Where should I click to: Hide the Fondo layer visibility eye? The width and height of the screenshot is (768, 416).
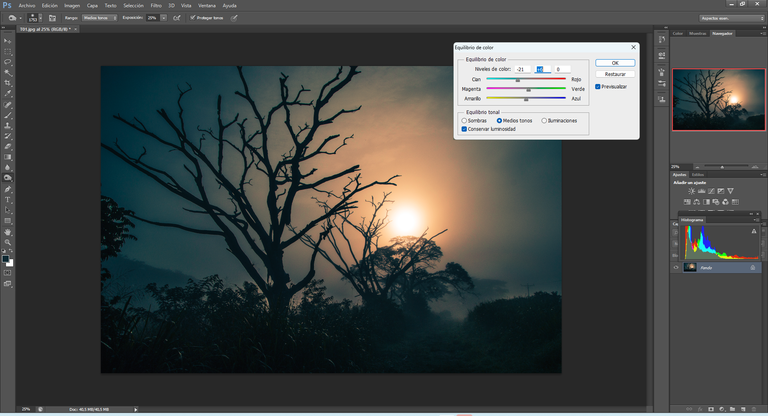click(x=676, y=268)
